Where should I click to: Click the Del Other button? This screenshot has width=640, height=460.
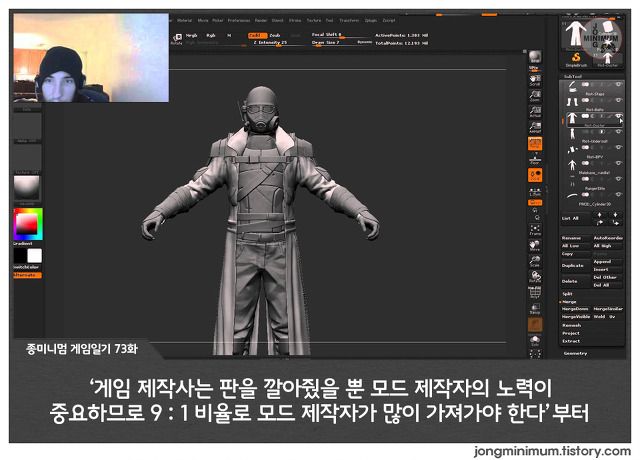tap(608, 277)
